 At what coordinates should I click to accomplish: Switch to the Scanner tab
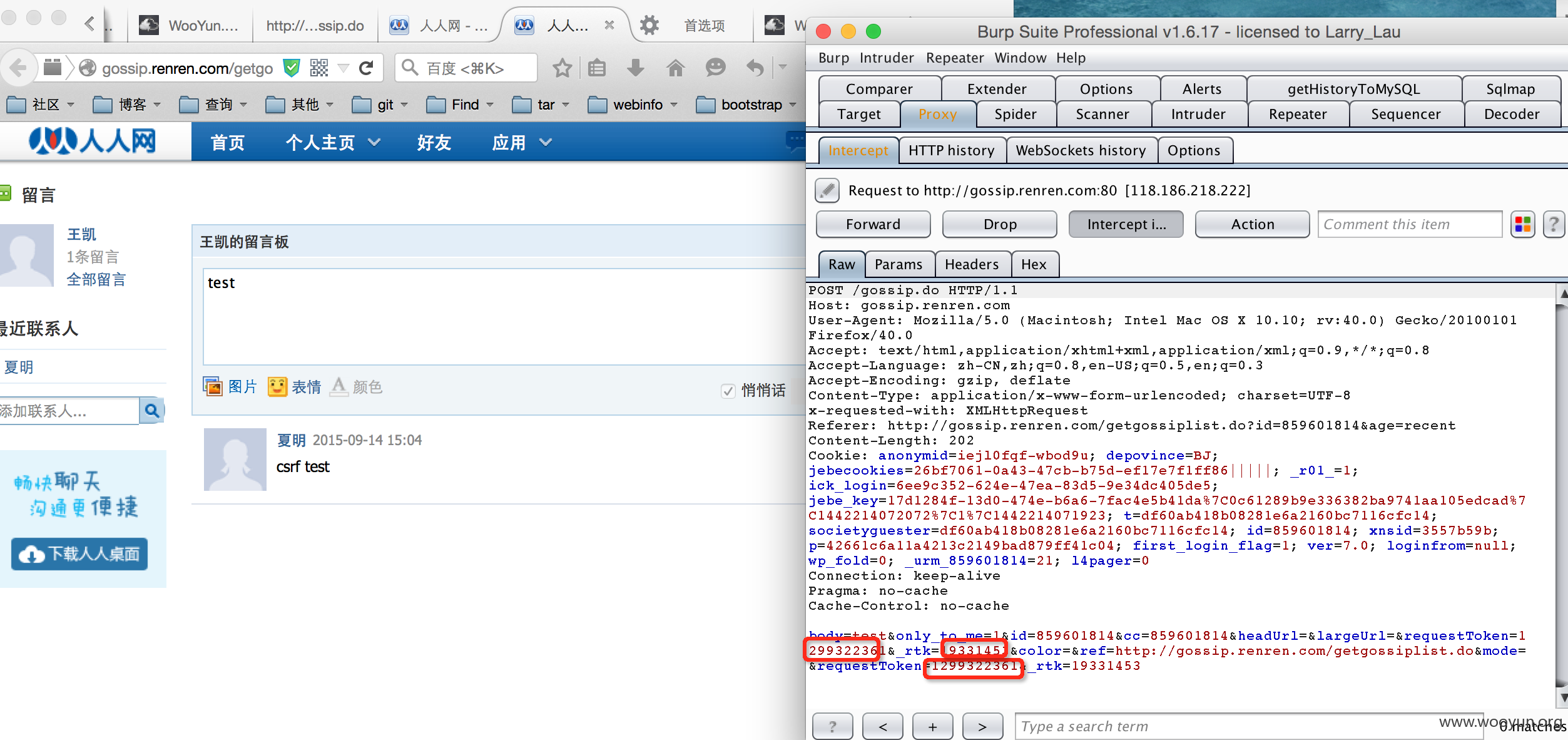pos(1102,114)
